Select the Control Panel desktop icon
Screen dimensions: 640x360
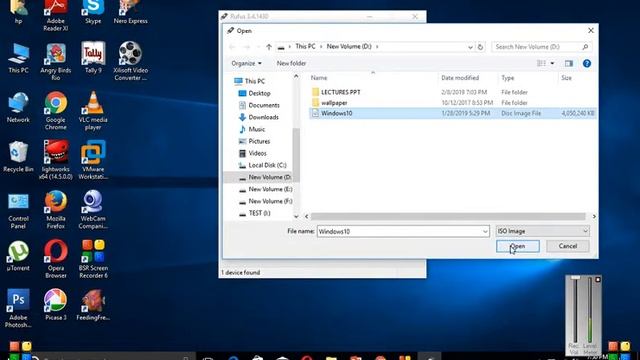coord(18,210)
